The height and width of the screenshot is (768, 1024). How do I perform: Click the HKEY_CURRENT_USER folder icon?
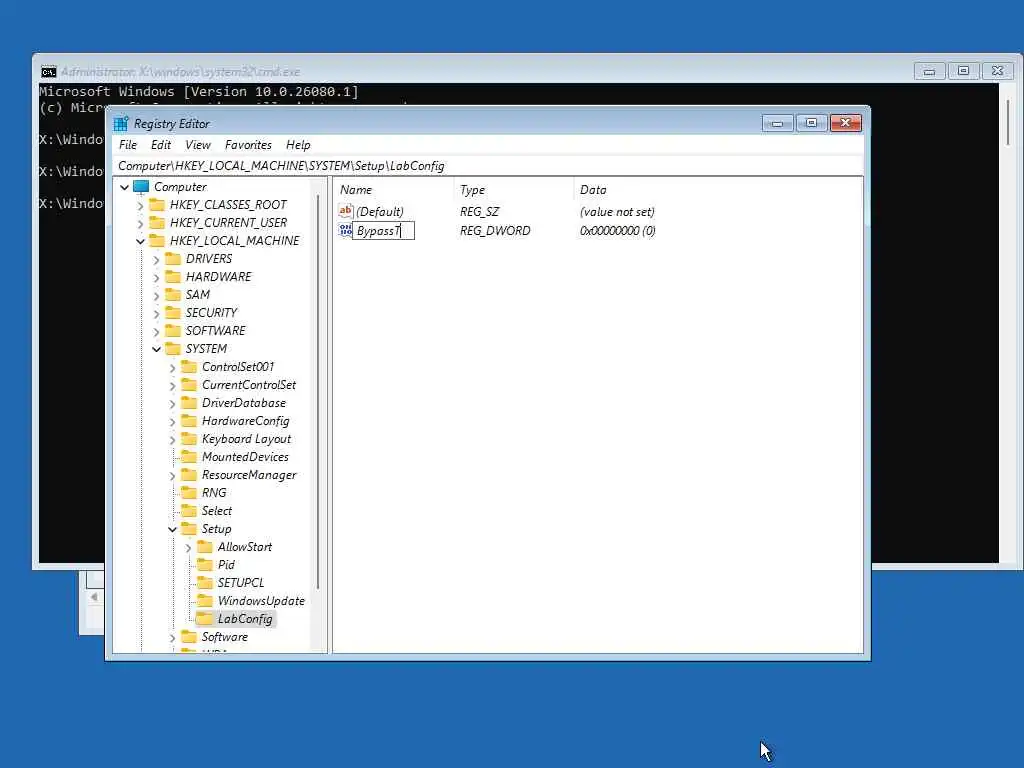pyautogui.click(x=157, y=223)
